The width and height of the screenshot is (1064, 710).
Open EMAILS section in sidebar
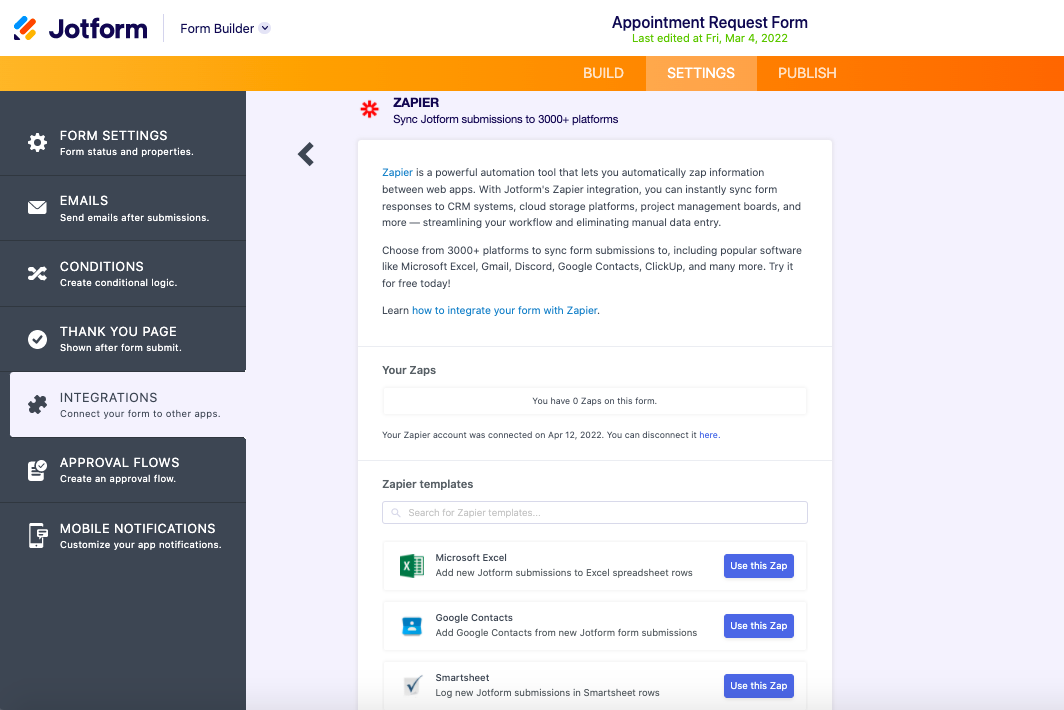(123, 208)
